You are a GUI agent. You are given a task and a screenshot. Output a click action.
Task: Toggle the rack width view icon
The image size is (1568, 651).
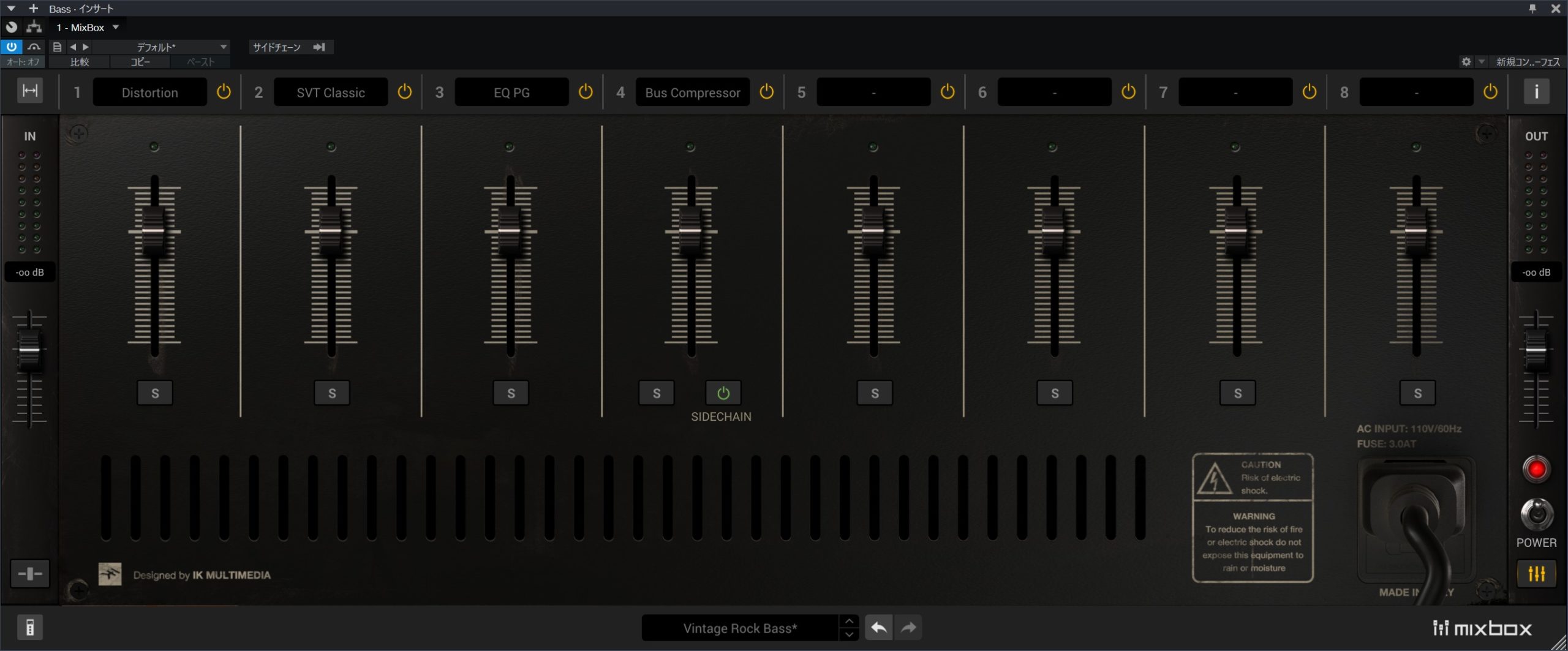[29, 91]
